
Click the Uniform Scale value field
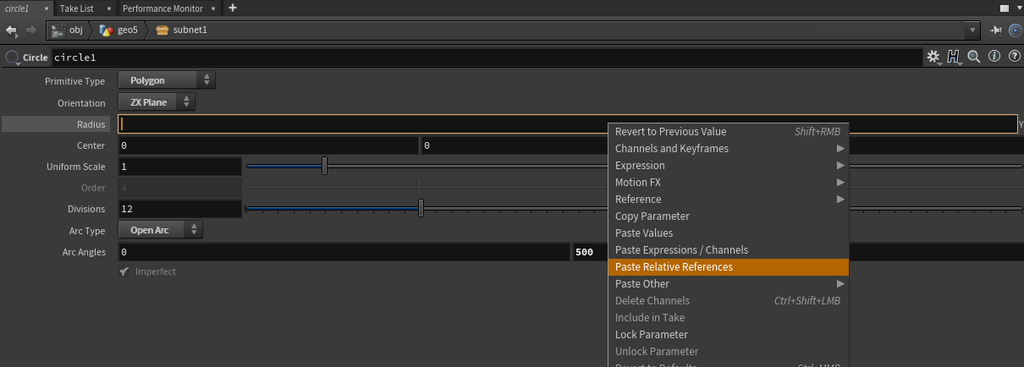coord(180,167)
